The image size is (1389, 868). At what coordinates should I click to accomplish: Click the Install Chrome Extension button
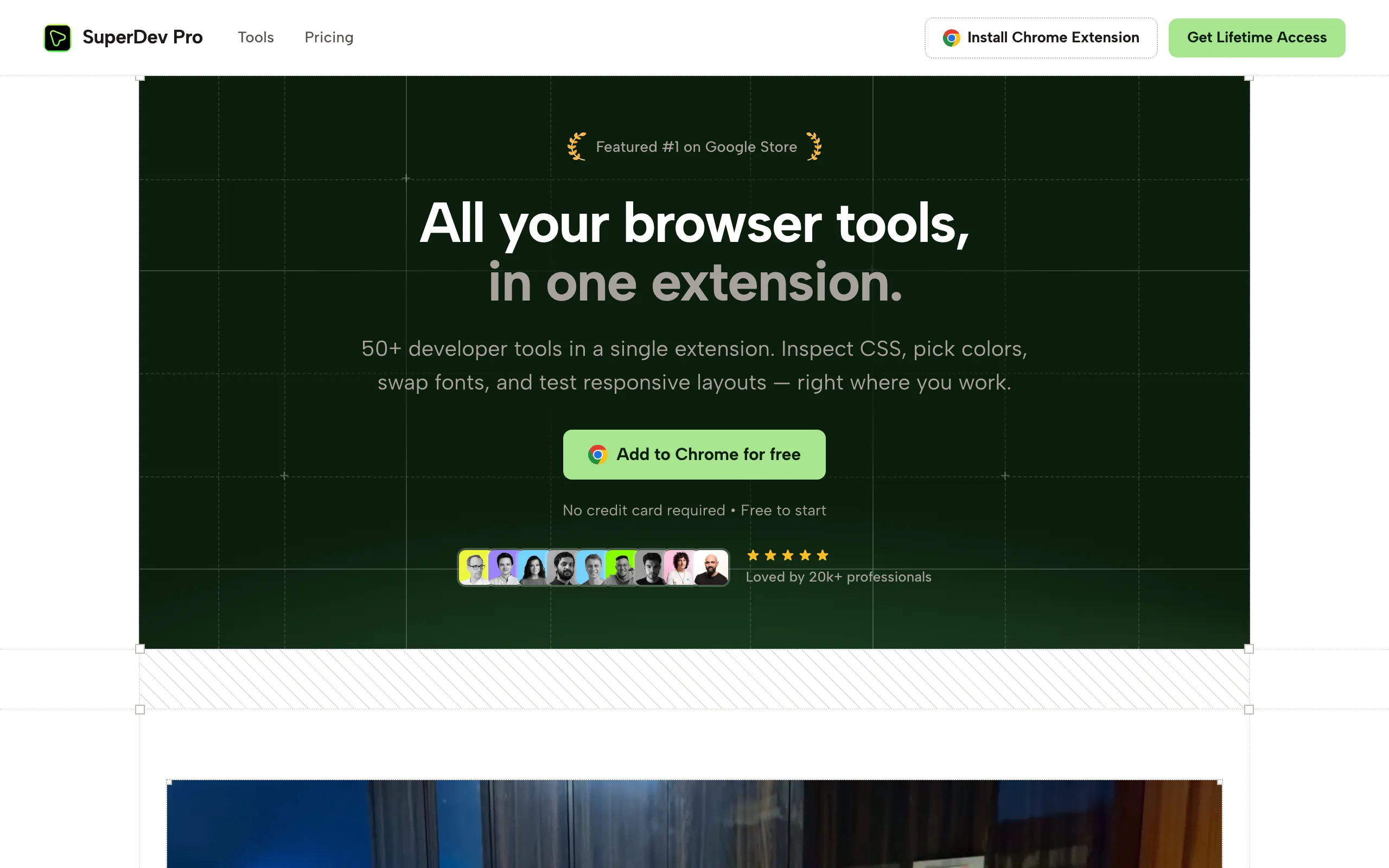pyautogui.click(x=1041, y=38)
